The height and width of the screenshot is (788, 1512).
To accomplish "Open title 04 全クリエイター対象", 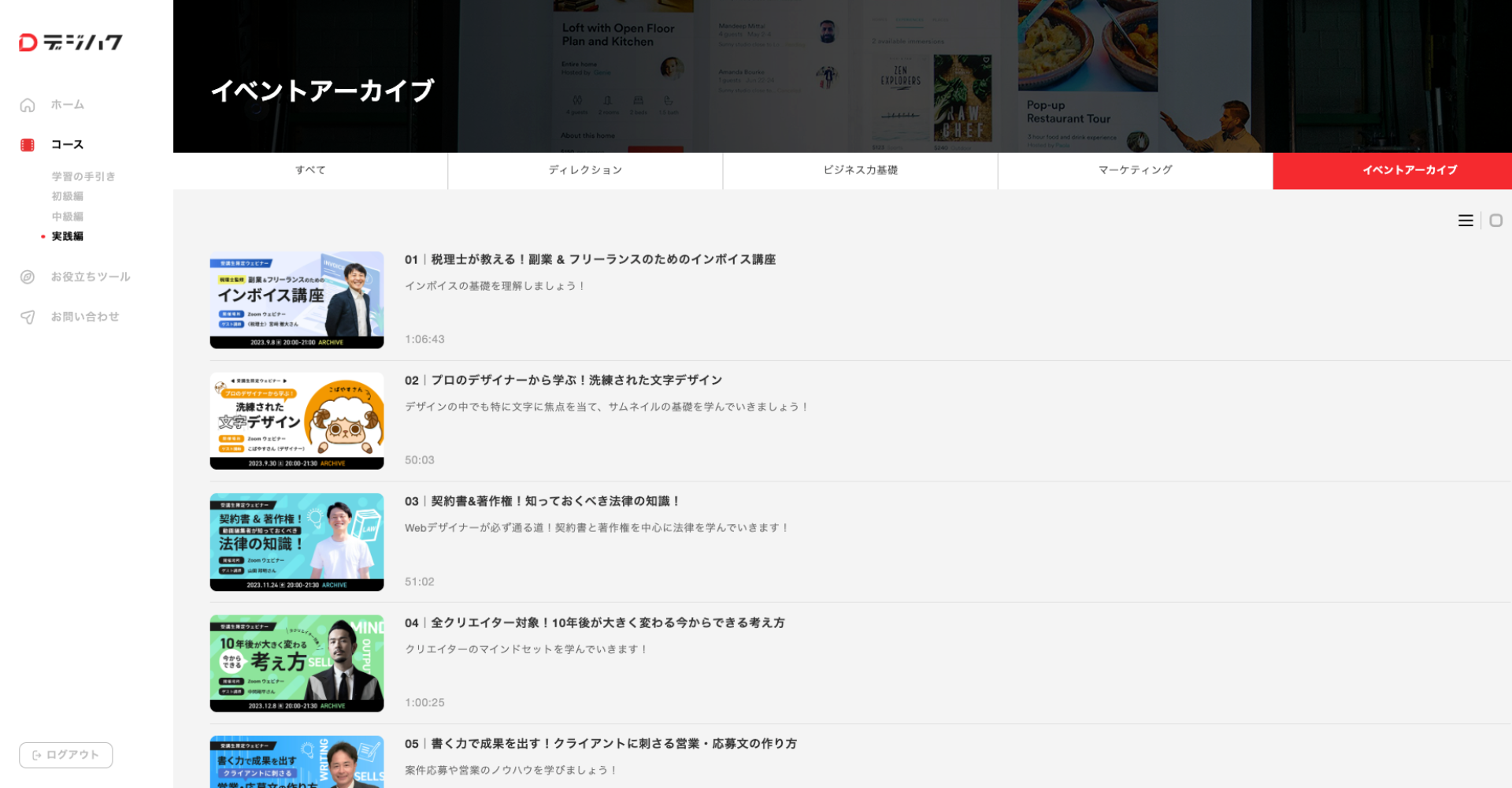I will click(595, 623).
